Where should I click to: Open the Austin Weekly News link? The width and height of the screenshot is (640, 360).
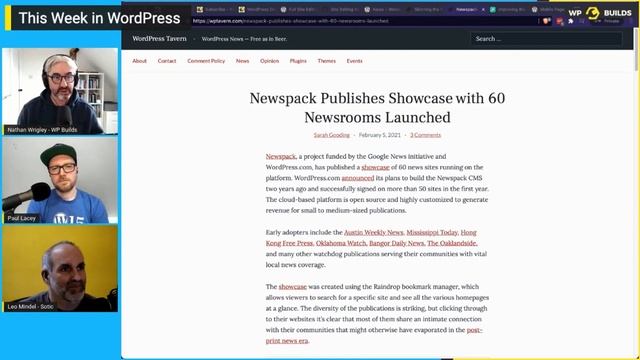click(x=373, y=232)
